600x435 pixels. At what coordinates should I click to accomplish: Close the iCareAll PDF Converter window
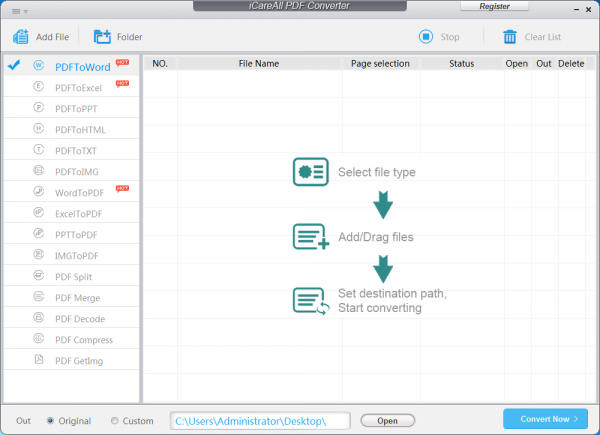point(589,10)
